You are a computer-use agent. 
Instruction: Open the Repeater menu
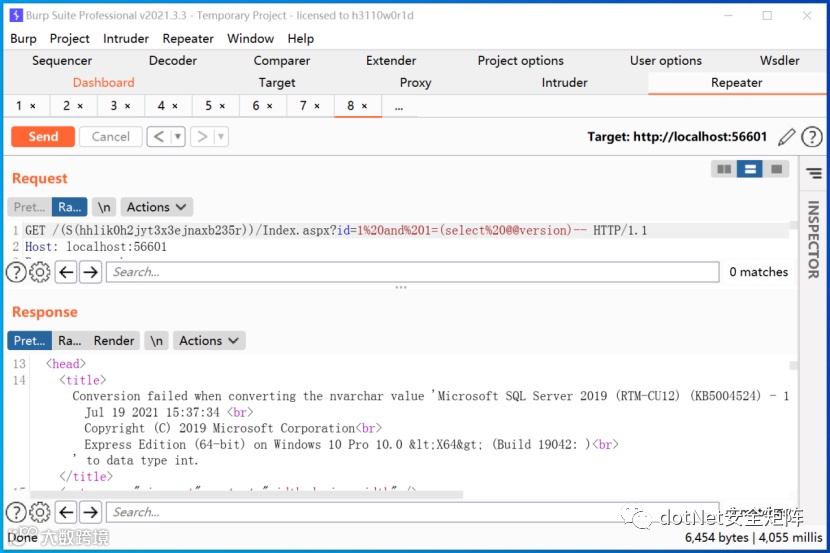[x=188, y=39]
